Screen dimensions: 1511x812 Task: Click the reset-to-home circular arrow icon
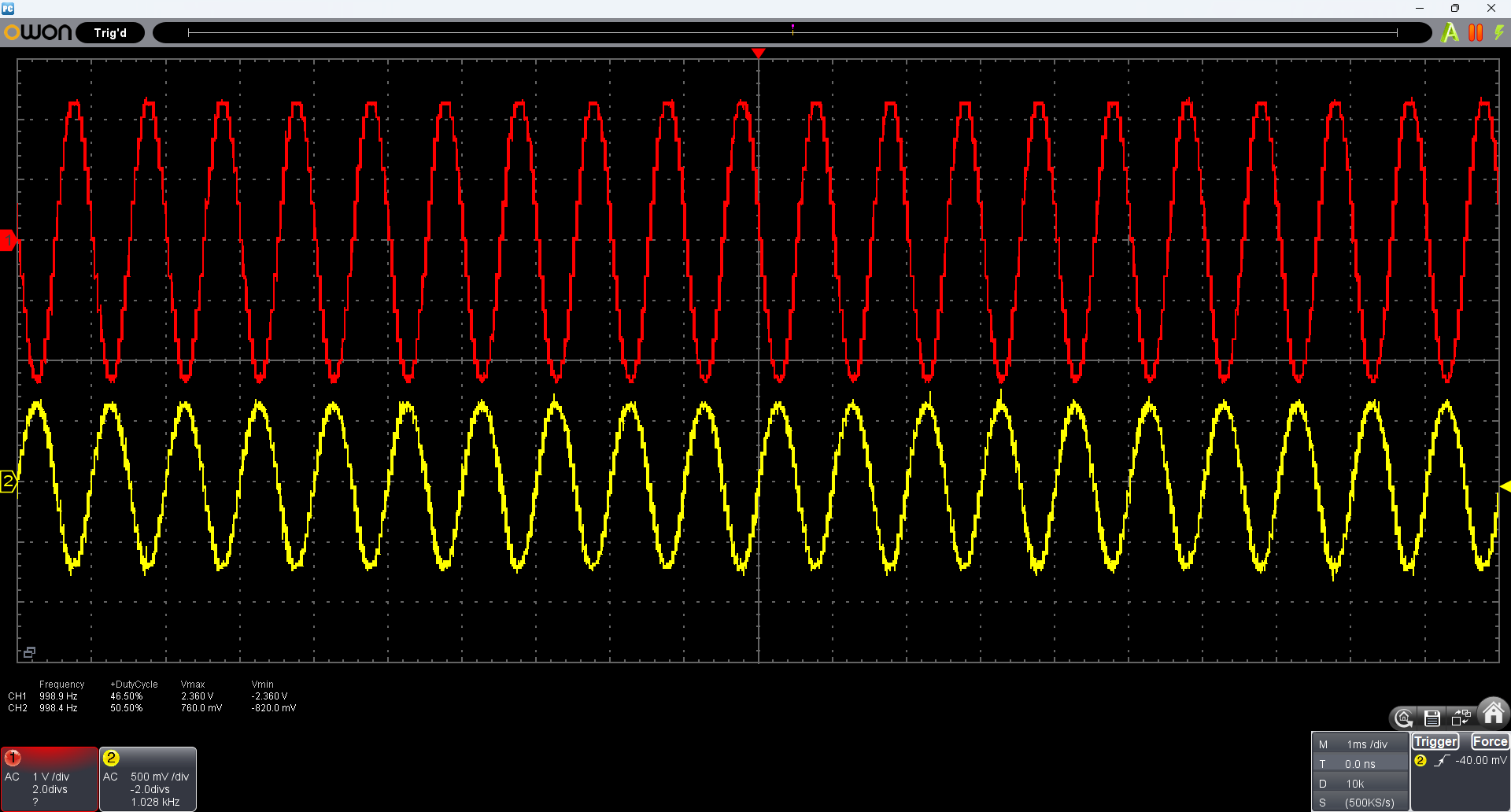tap(1403, 718)
